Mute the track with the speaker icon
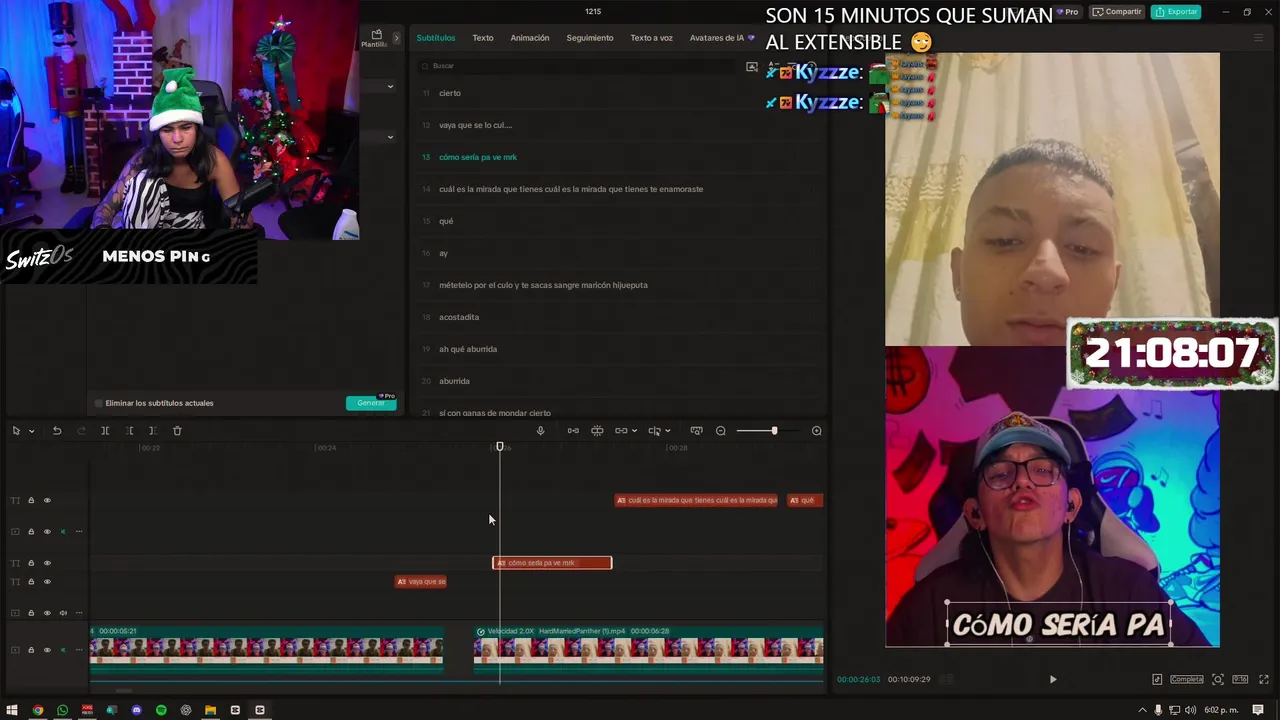Screen dimensions: 1280x720 tap(63, 613)
